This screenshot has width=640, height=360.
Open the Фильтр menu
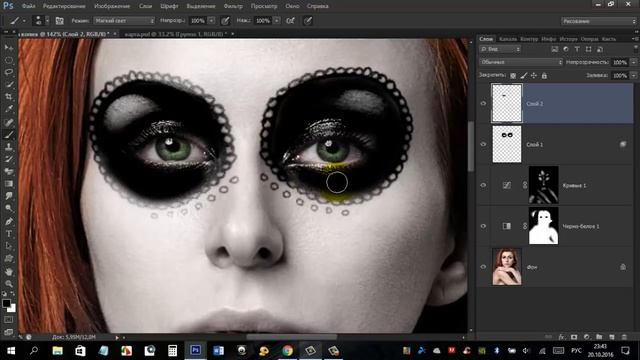(x=233, y=6)
